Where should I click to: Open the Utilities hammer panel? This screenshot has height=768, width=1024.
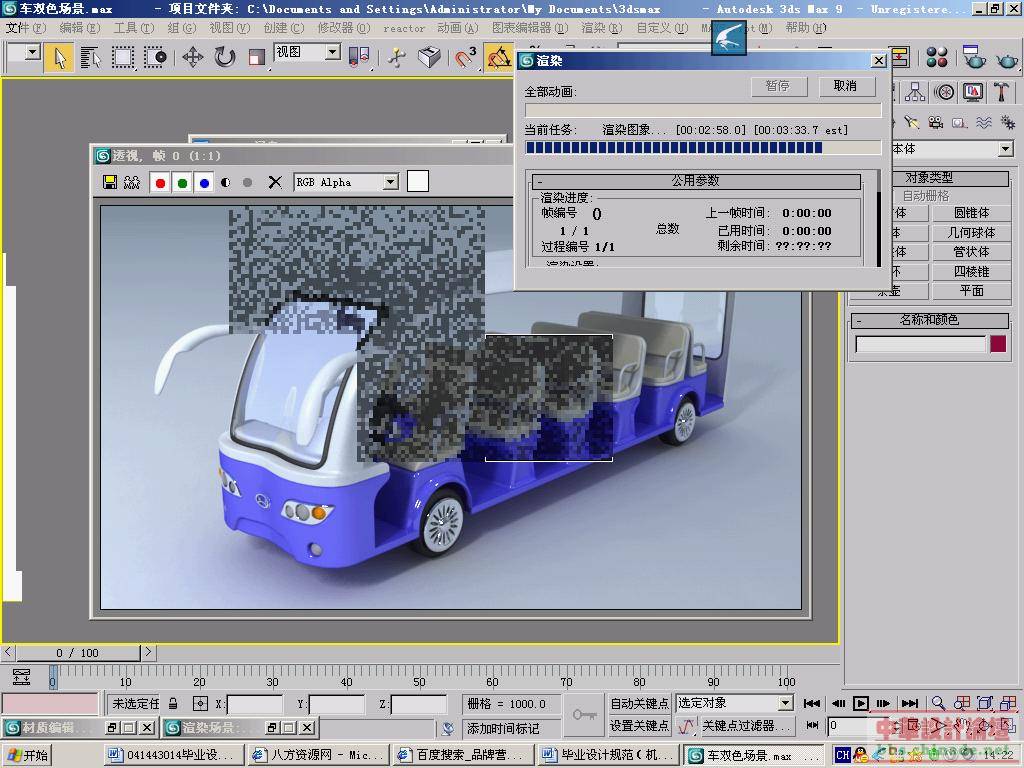(1001, 92)
